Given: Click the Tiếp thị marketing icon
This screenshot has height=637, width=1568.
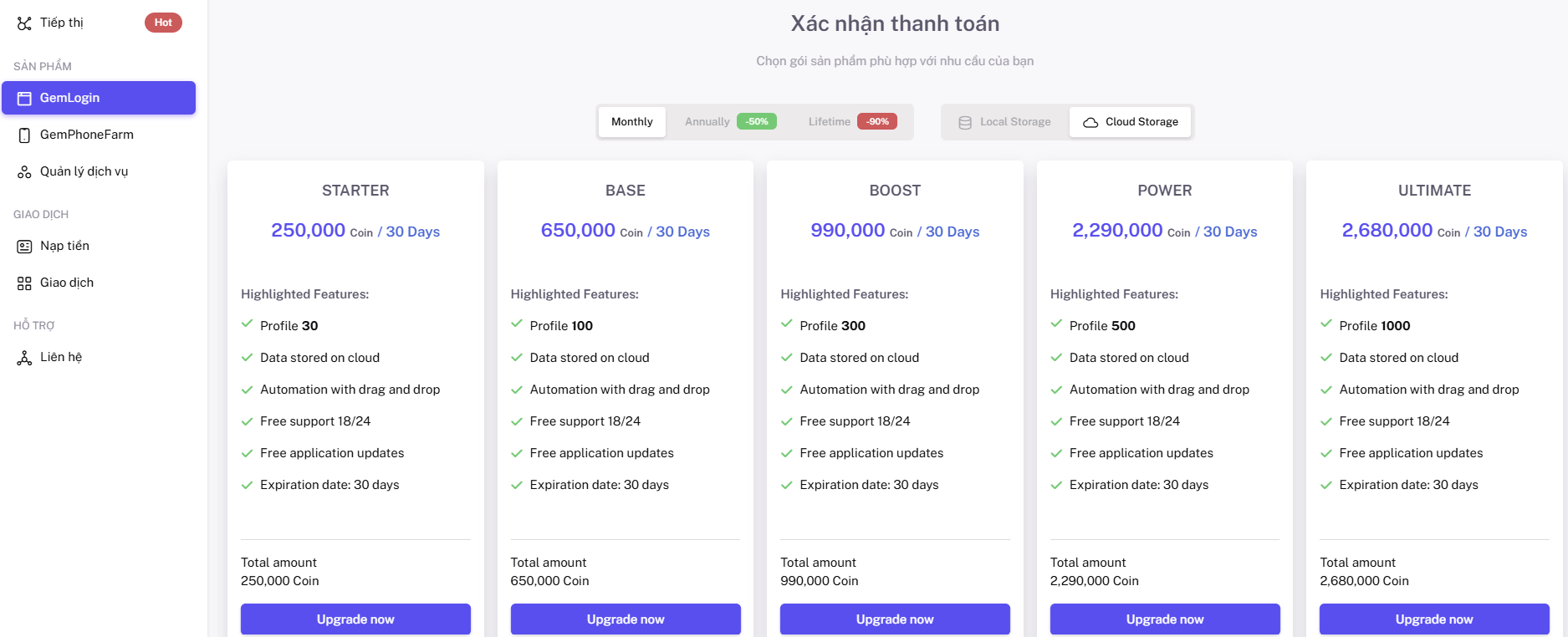Looking at the screenshot, I should click(24, 23).
